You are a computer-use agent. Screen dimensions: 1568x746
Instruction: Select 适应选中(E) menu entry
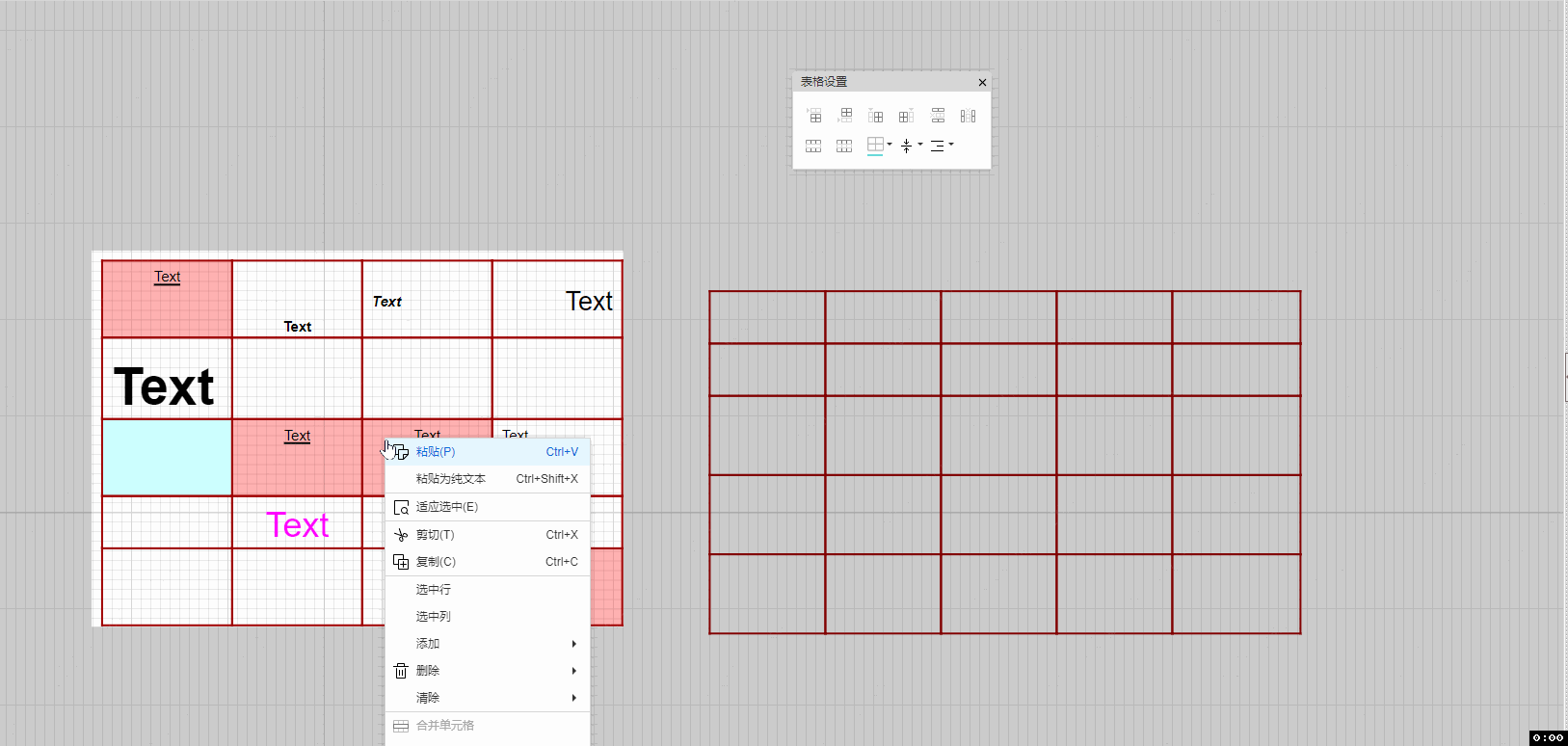pos(488,507)
